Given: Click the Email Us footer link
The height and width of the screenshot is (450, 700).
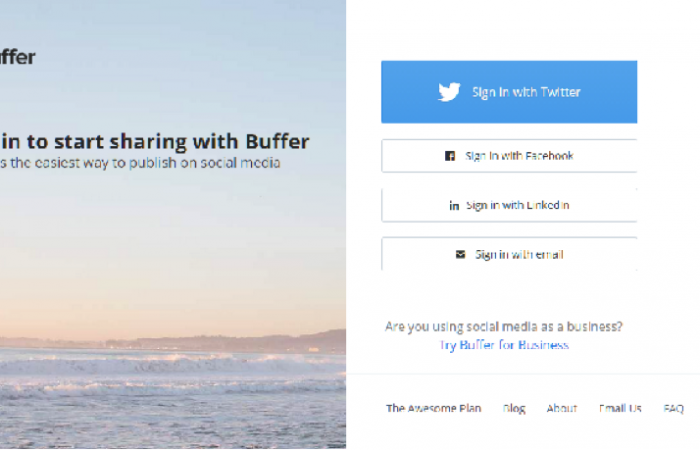Looking at the screenshot, I should pyautogui.click(x=620, y=408).
